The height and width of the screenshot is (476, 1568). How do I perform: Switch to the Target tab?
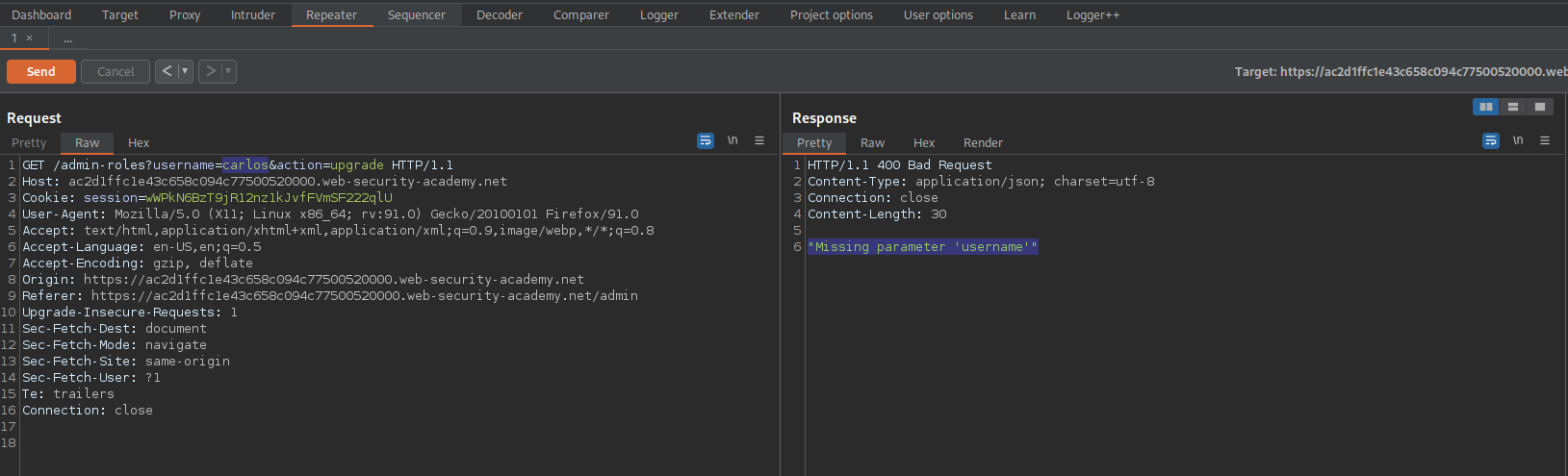pyautogui.click(x=119, y=14)
